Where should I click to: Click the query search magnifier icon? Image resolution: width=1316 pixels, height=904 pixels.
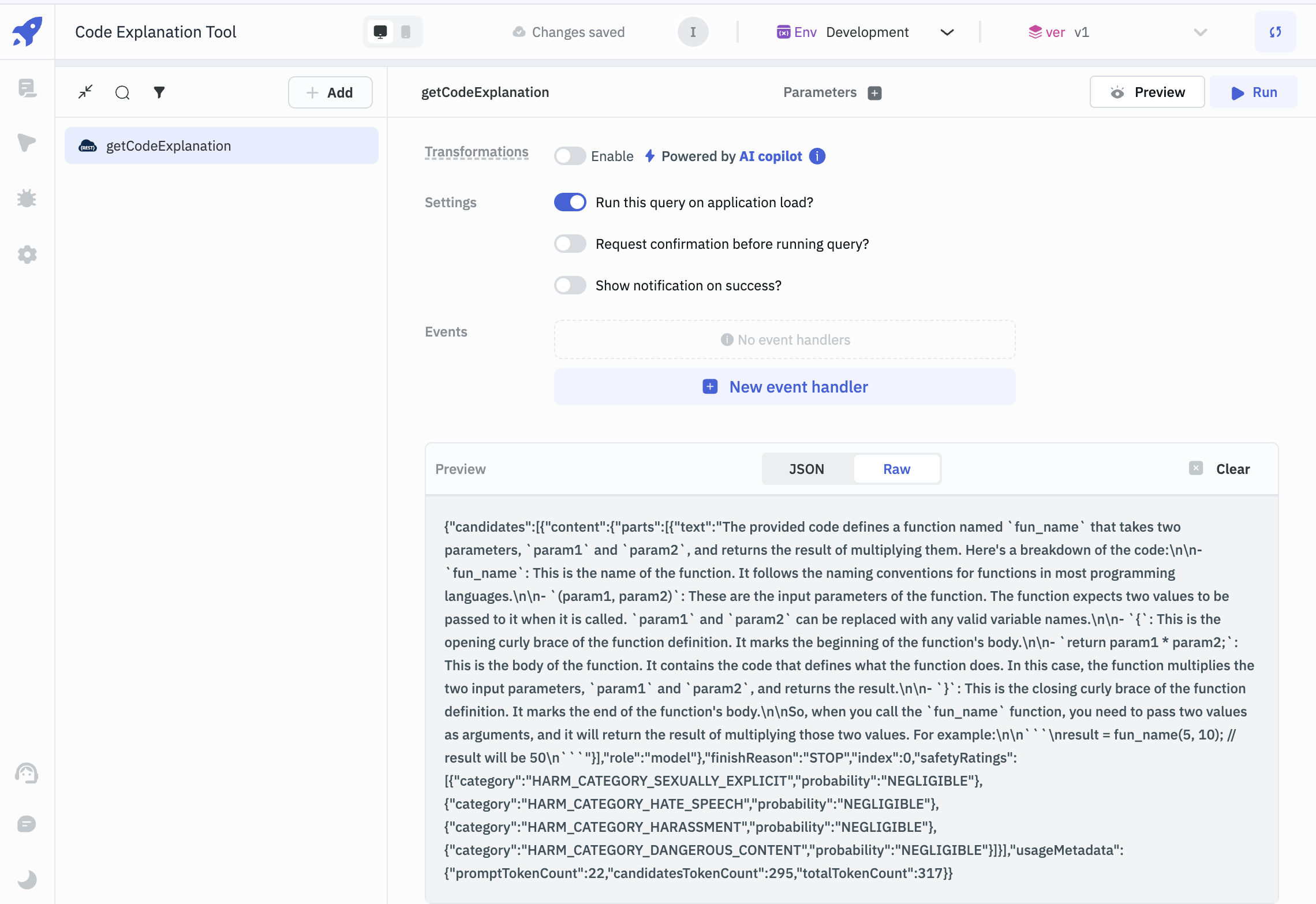[122, 92]
